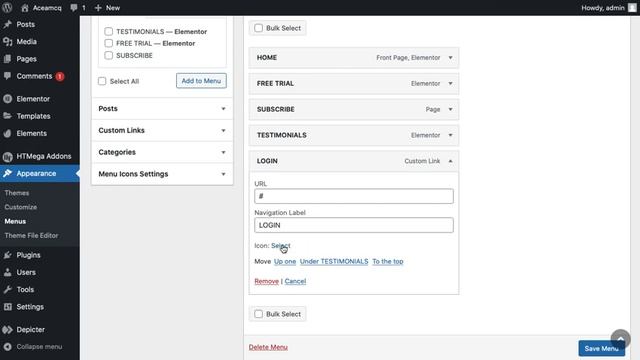This screenshot has width=640, height=360.
Task: Expand the Categories panel arrow
Action: coord(223,152)
